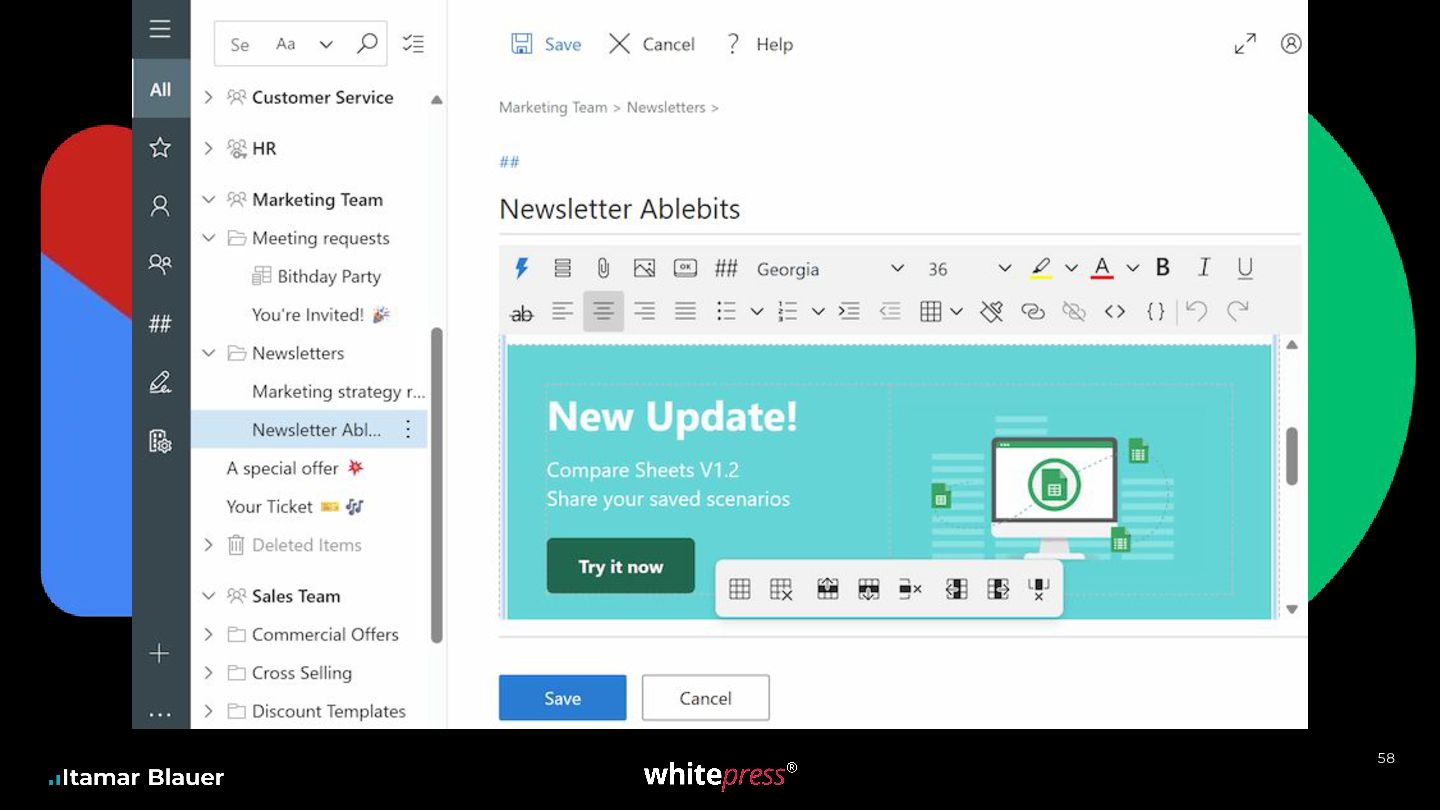Open the HTML source view icon
This screenshot has width=1440, height=810.
click(1115, 312)
